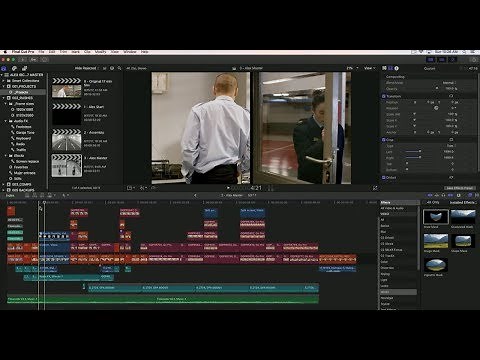The width and height of the screenshot is (480, 360).
Task: Reset Transform parameters via its reset icon
Action: point(451,96)
